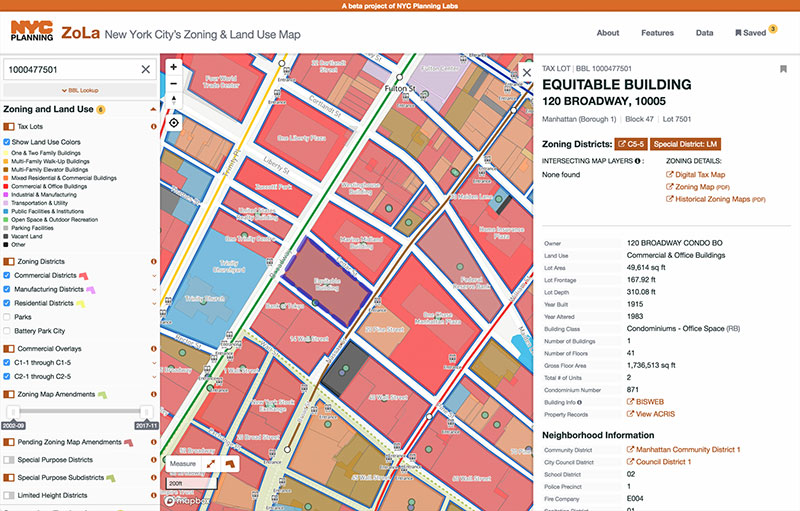
Task: Zoom in on the map
Action: point(174,68)
